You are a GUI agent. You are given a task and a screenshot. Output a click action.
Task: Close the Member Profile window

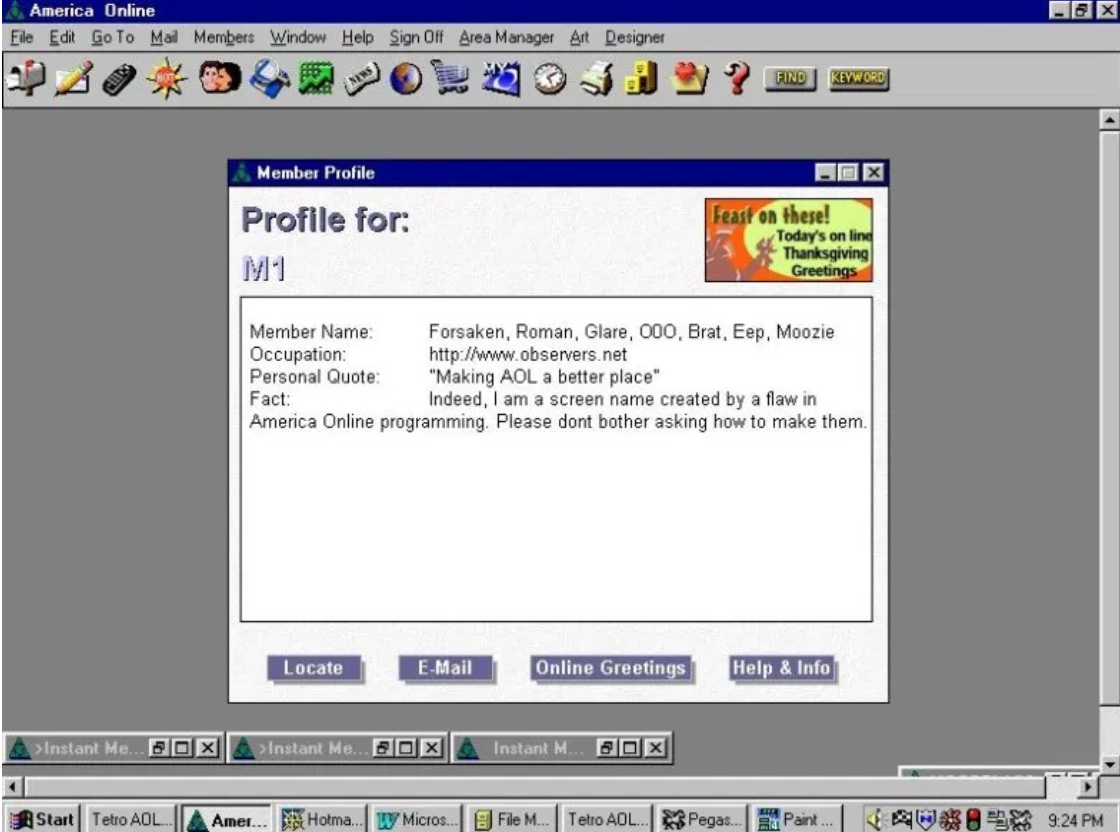[874, 173]
